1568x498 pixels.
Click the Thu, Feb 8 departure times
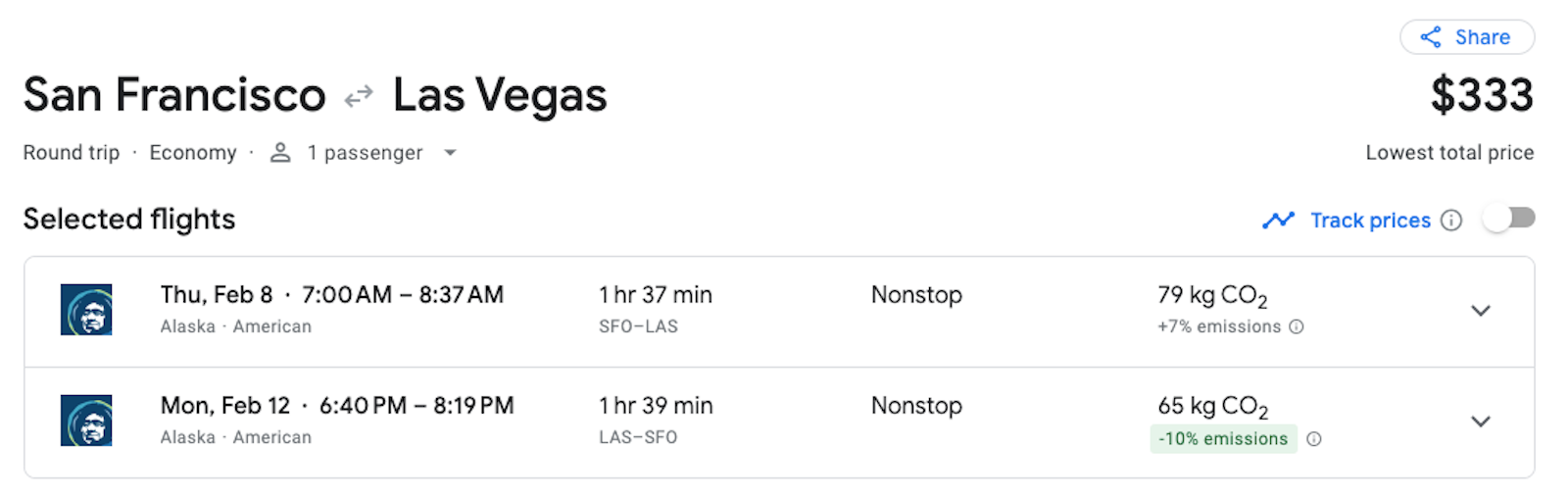point(402,295)
